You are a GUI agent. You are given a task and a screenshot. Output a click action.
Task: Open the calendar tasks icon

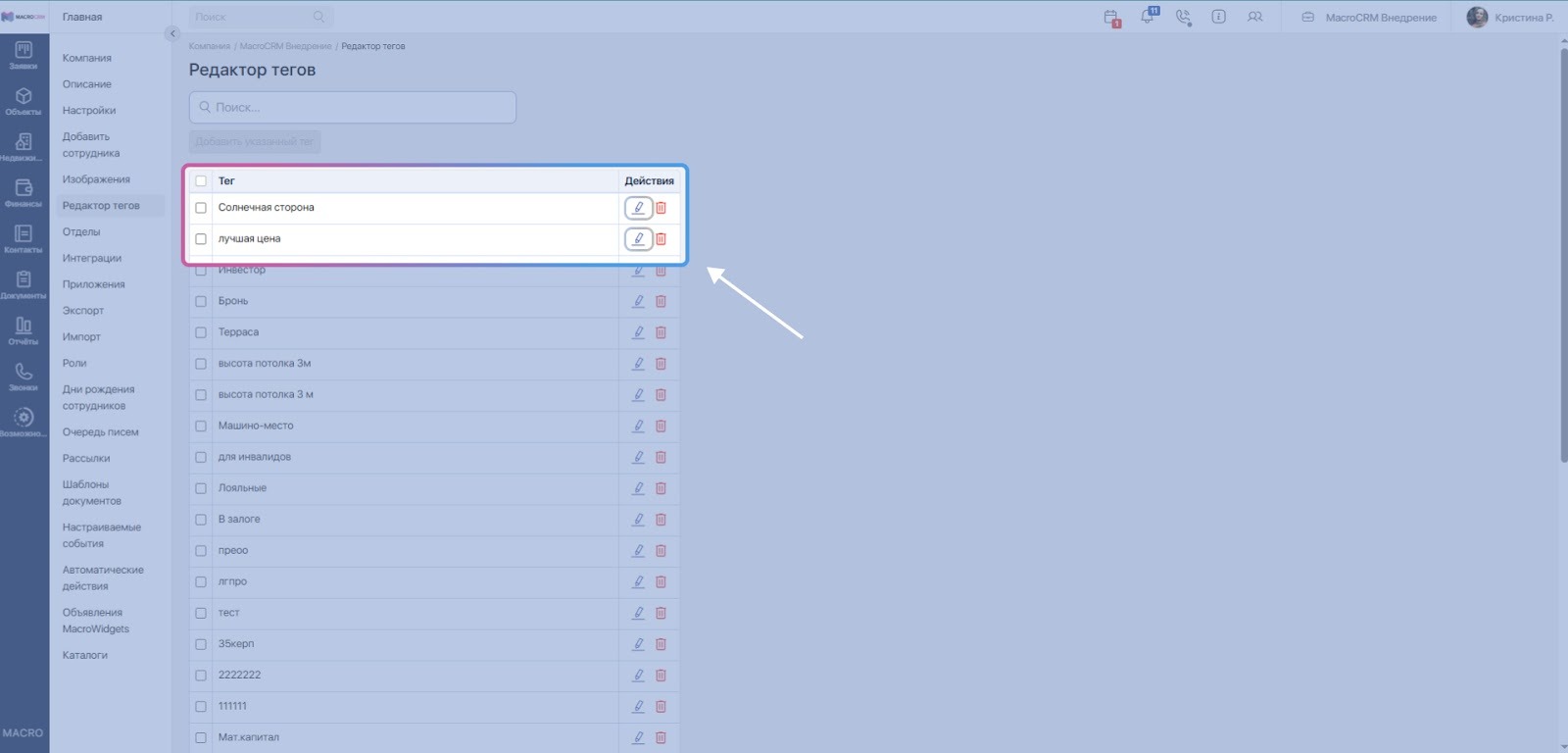(x=1110, y=18)
